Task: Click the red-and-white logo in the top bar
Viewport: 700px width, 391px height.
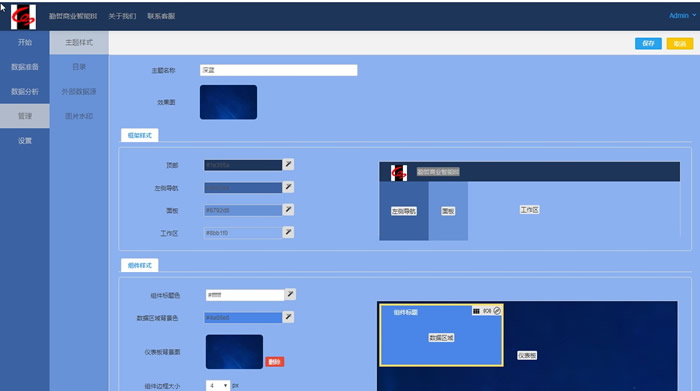Action: point(23,17)
